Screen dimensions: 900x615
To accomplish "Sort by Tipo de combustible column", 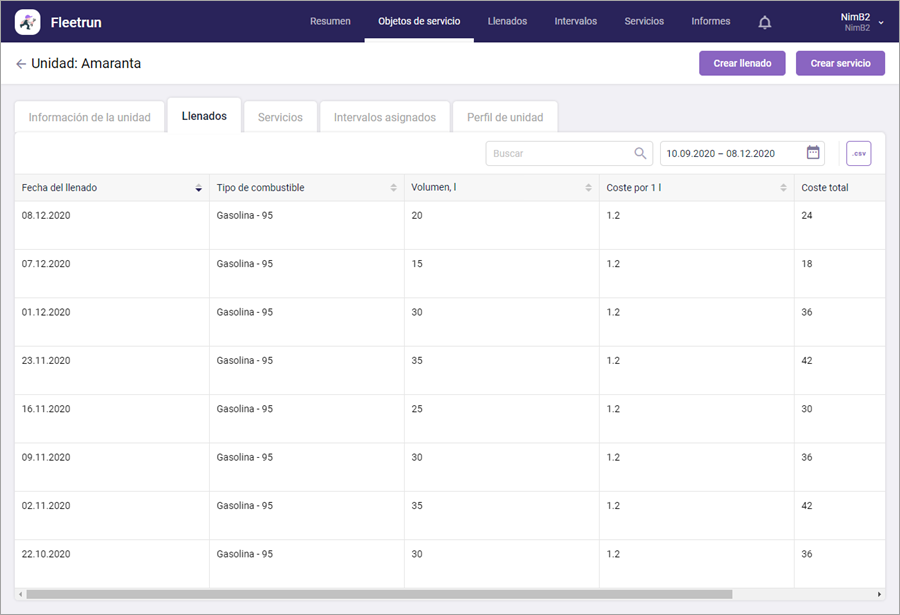I will click(x=393, y=188).
